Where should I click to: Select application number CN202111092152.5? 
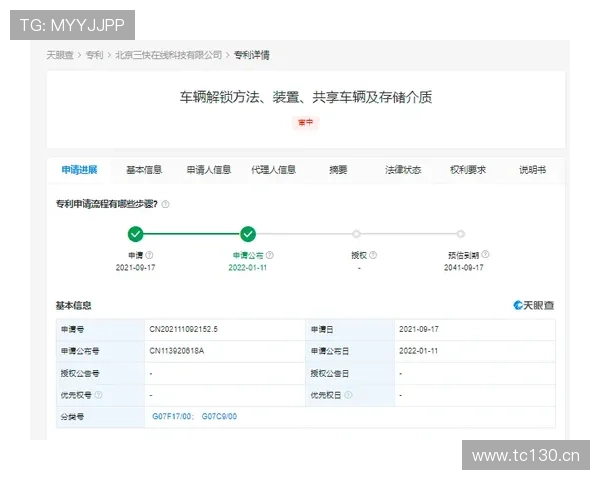point(183,329)
